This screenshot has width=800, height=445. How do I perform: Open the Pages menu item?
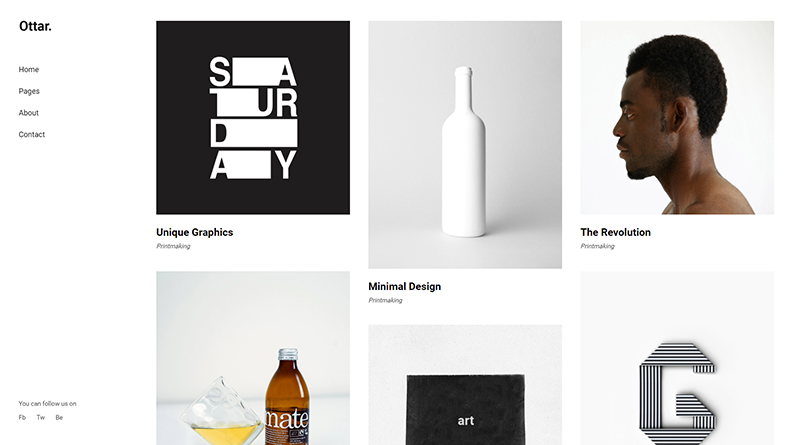coord(29,91)
